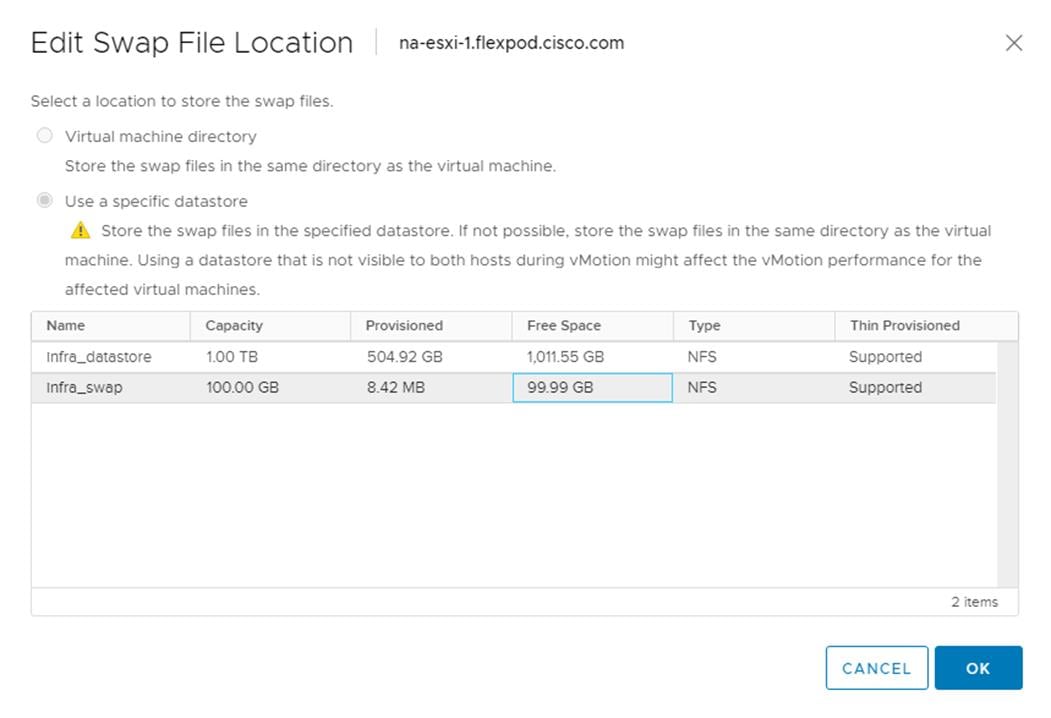Select the infra_datastore row name
The height and width of the screenshot is (718, 1051).
pos(99,357)
